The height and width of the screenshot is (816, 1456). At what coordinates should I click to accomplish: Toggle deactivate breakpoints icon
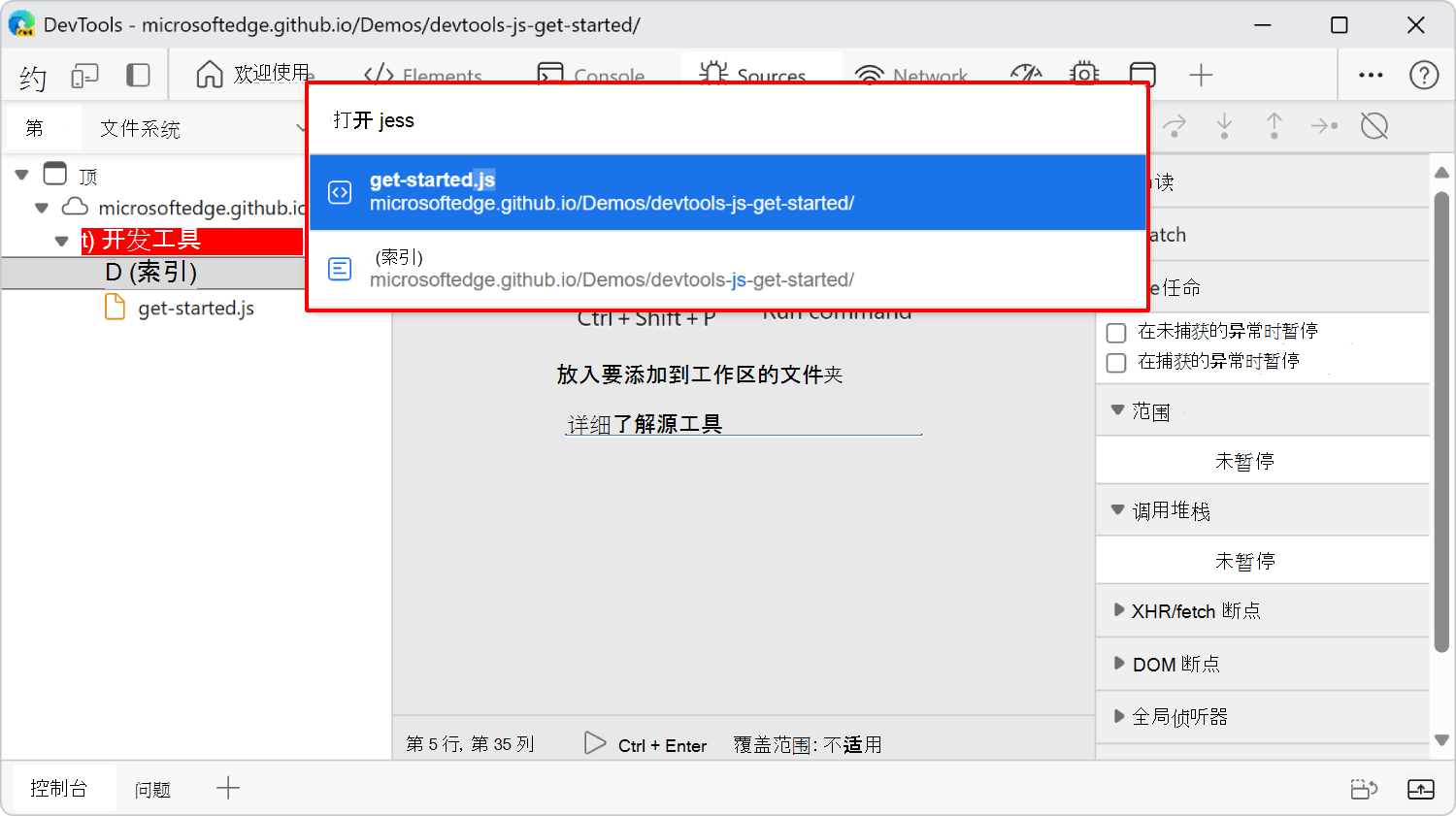[1374, 125]
